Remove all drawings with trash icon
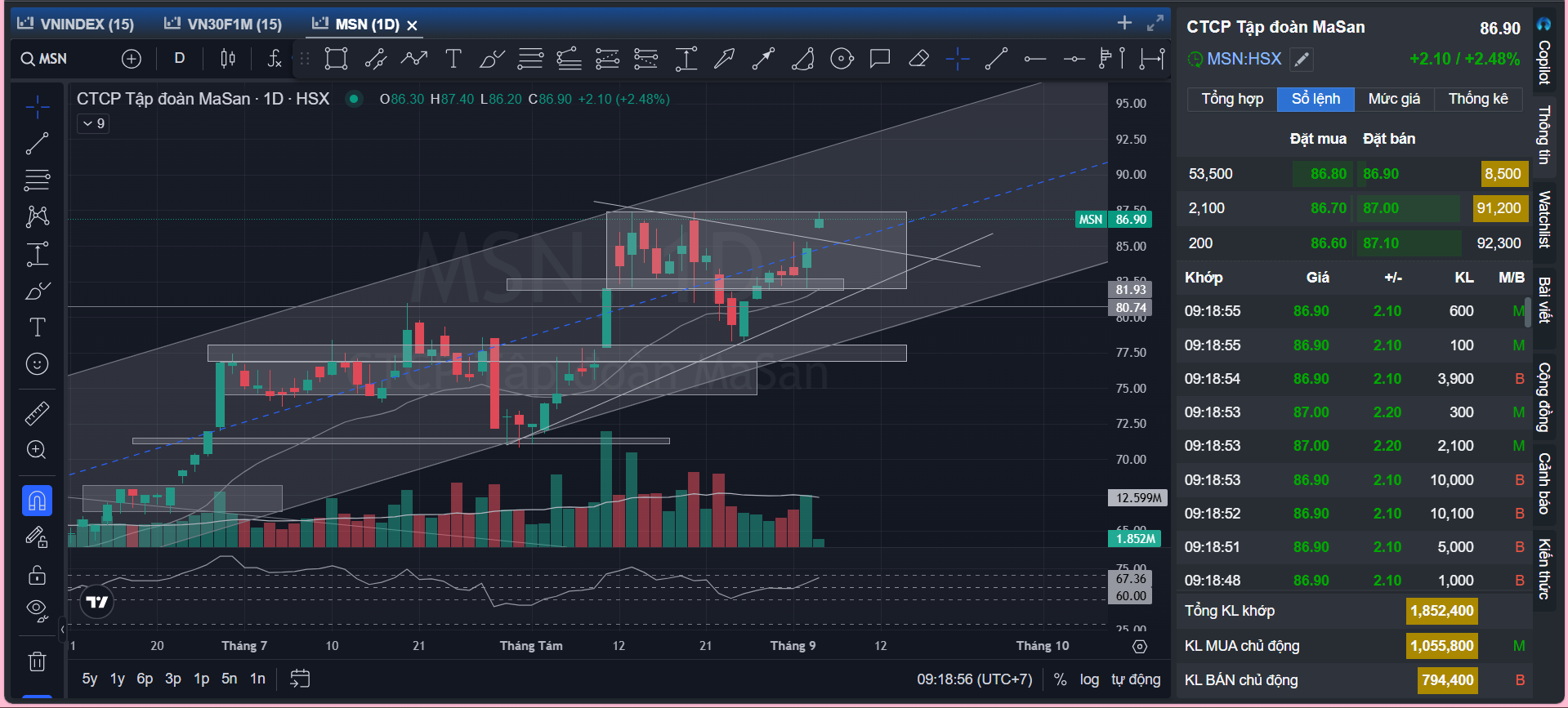This screenshot has height=708, width=1568. point(37,661)
